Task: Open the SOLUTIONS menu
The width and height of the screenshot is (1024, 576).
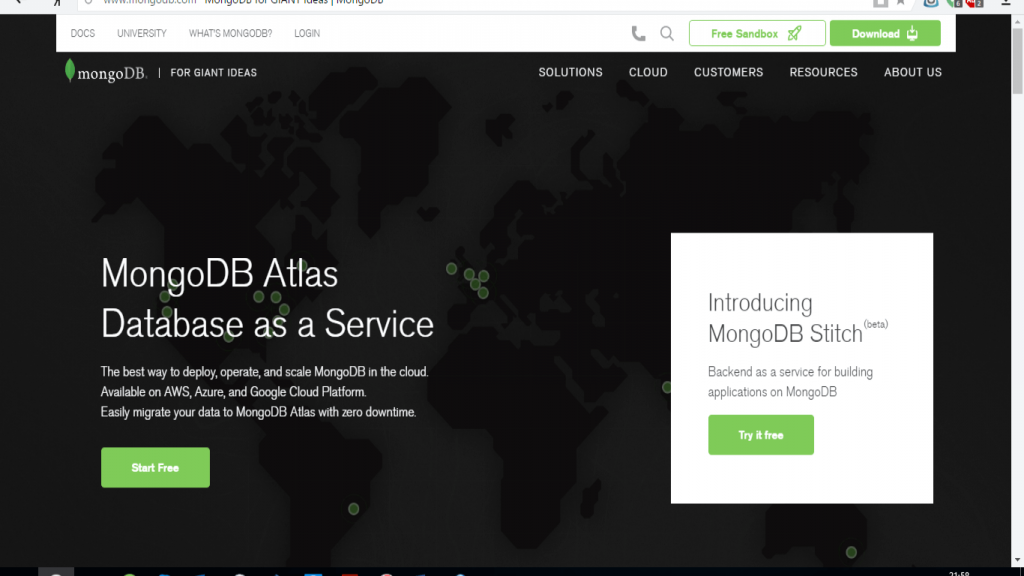Action: tap(570, 72)
